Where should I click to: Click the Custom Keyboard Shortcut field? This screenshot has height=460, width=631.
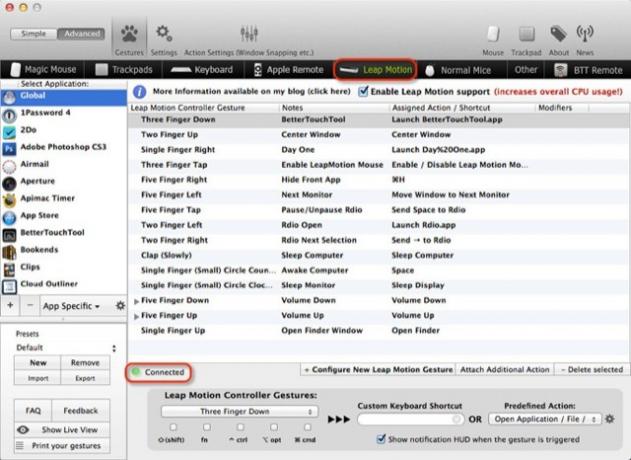pos(410,419)
